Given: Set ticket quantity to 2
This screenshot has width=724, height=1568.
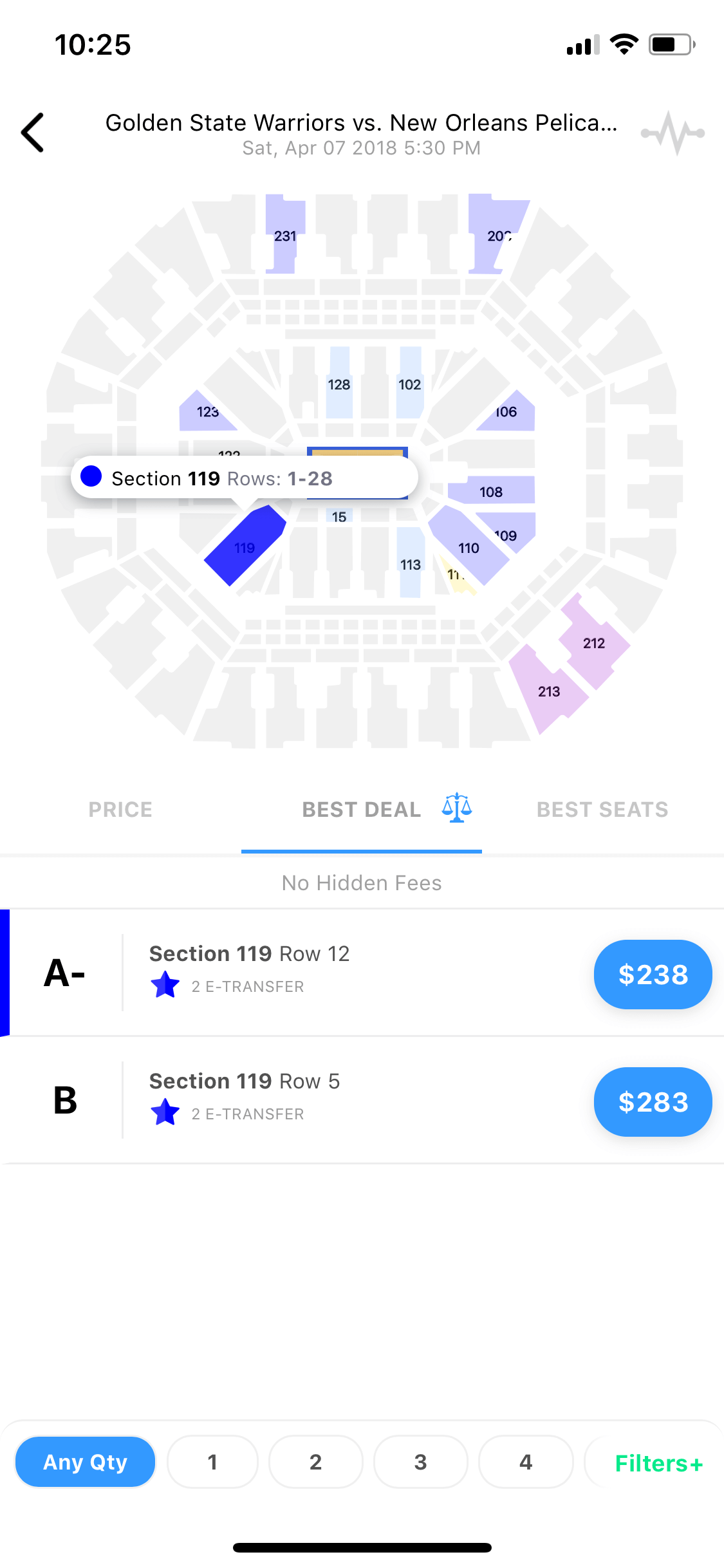Looking at the screenshot, I should coord(315,1462).
